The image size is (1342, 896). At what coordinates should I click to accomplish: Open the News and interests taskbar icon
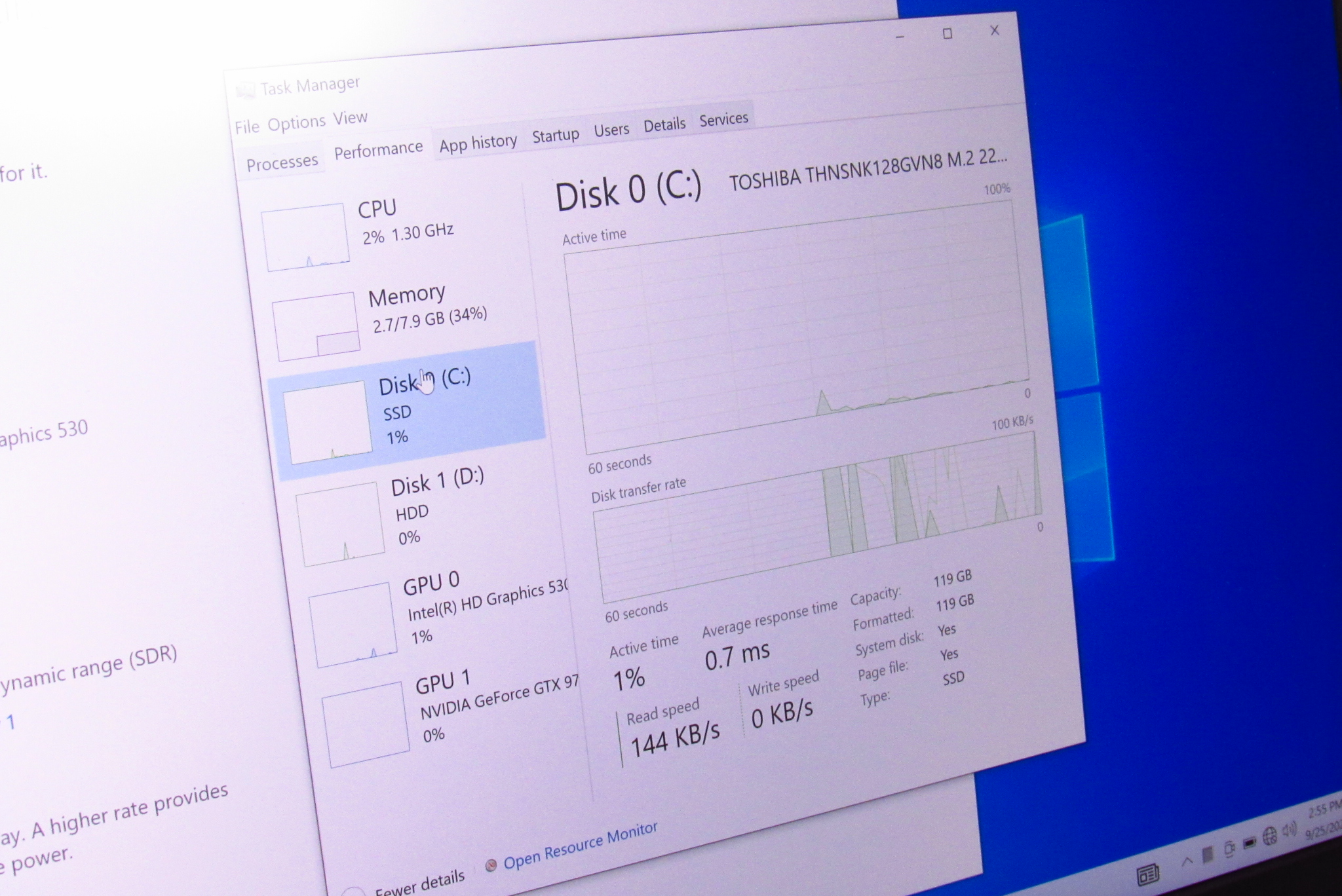point(1147,873)
